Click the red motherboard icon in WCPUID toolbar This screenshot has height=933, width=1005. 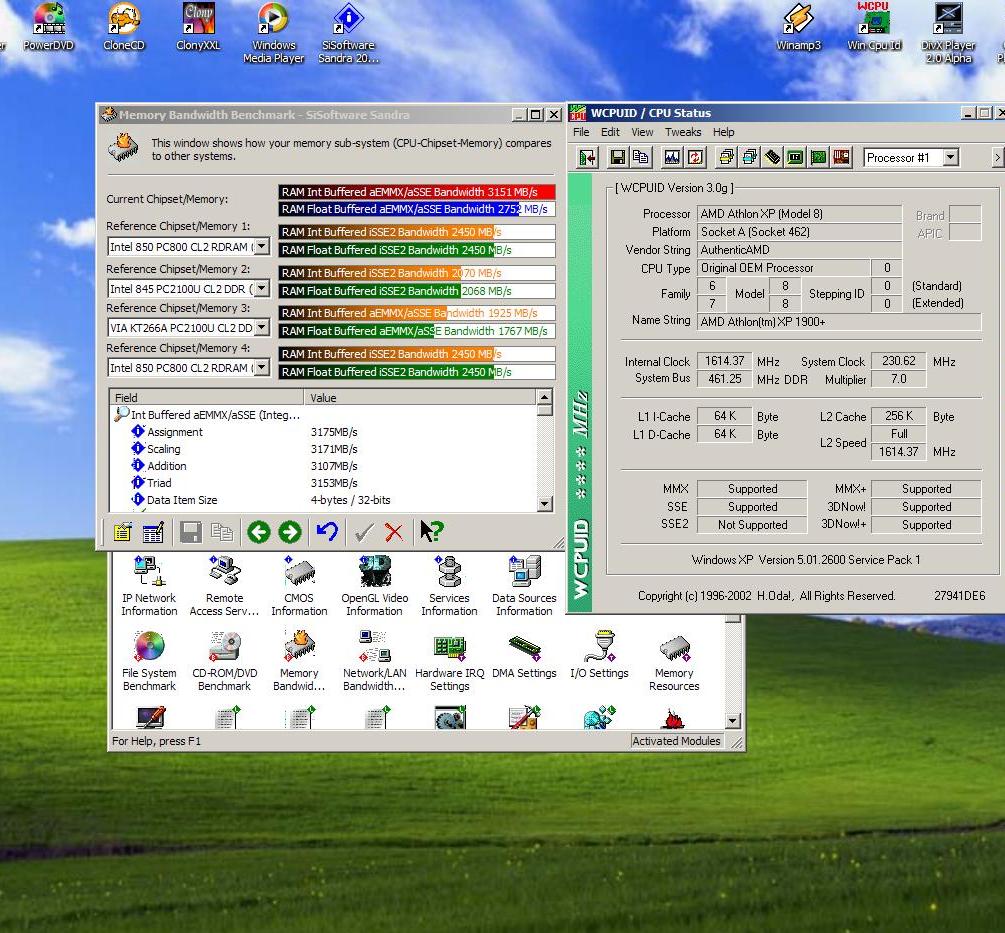coord(842,157)
